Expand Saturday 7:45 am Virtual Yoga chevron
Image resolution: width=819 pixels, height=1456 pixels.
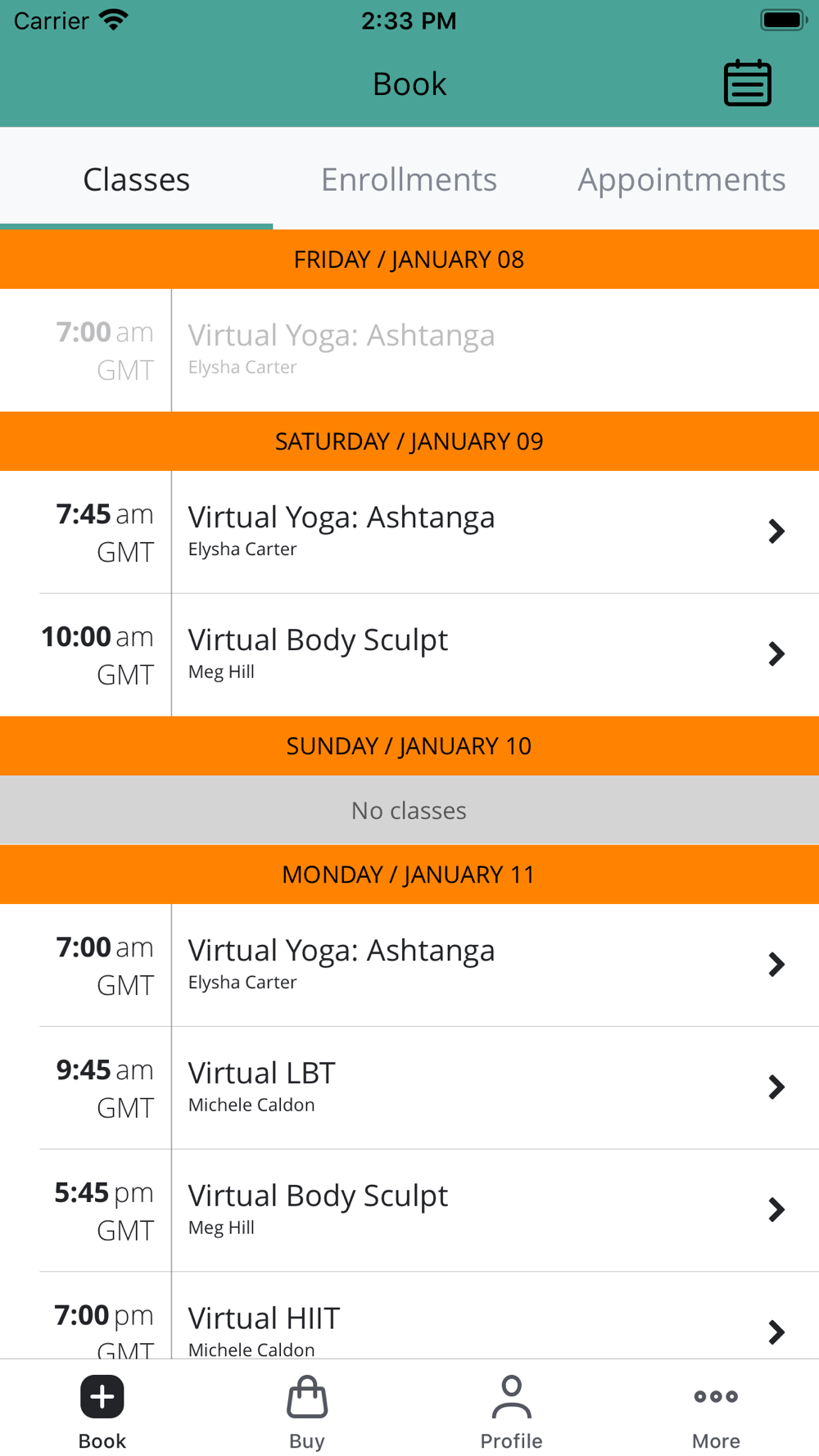coord(776,531)
